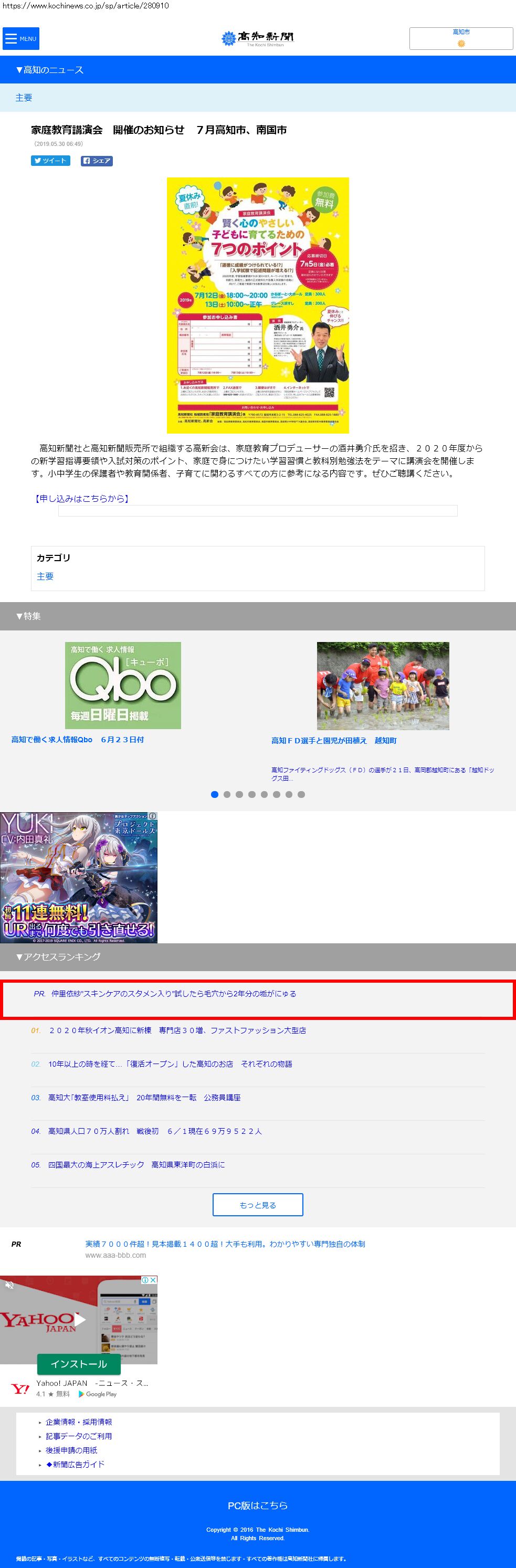Open 後援申請の用紙 footer link
Image resolution: width=516 pixels, height=1568 pixels.
(x=71, y=1450)
